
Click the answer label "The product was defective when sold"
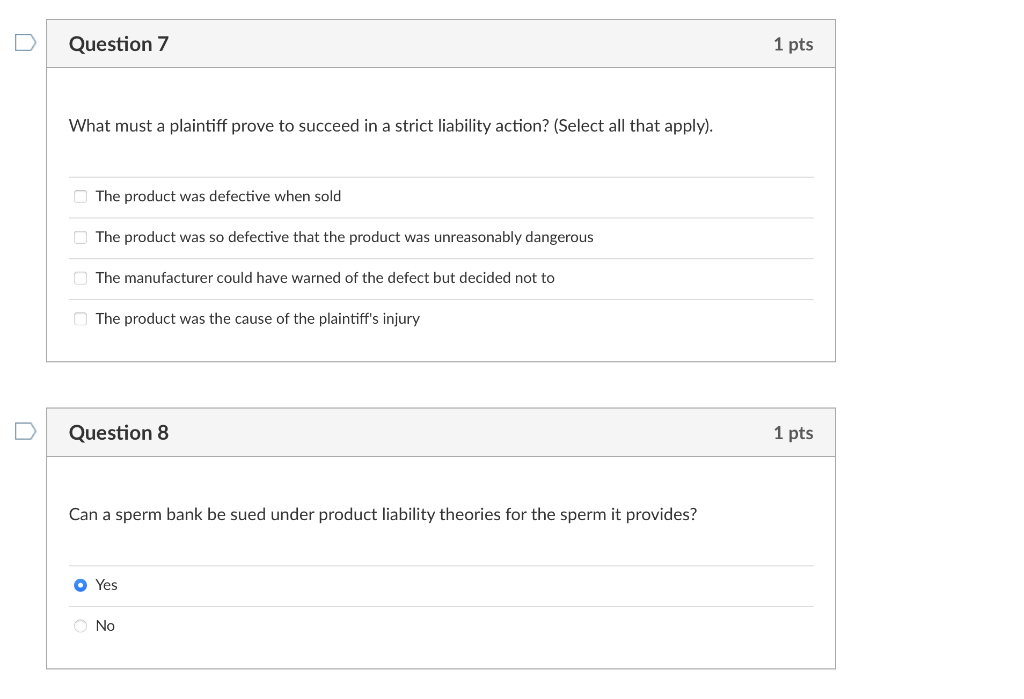pyautogui.click(x=217, y=196)
